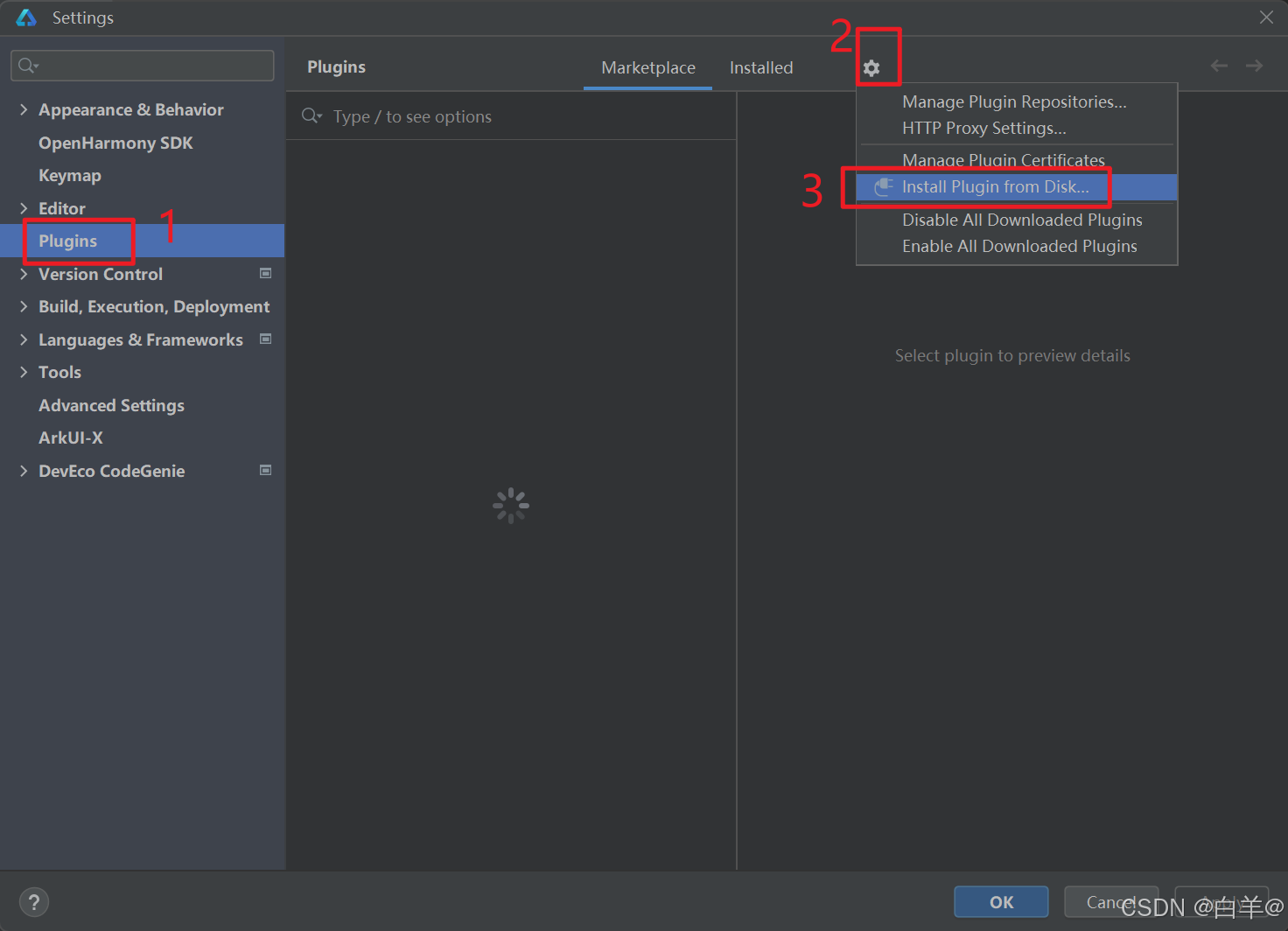Screen dimensions: 1288x931
Task: Click the DevEco Studio logo in title bar
Action: click(24, 17)
